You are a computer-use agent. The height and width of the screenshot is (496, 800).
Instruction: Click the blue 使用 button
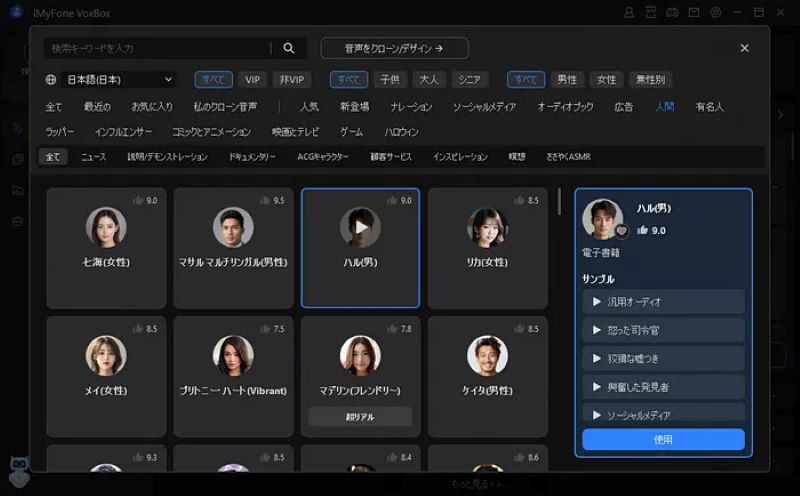[x=663, y=439]
